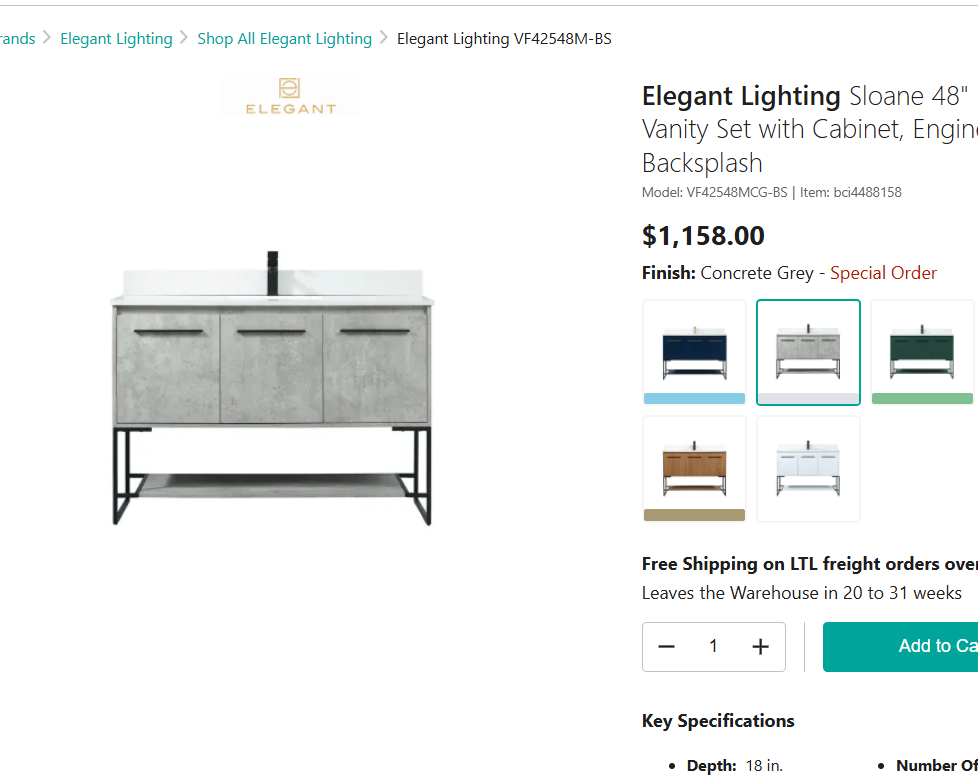Viewport: 978px width, 781px height.
Task: Click the current page breadcrumb VF42548M-BS
Action: pyautogui.click(x=504, y=39)
